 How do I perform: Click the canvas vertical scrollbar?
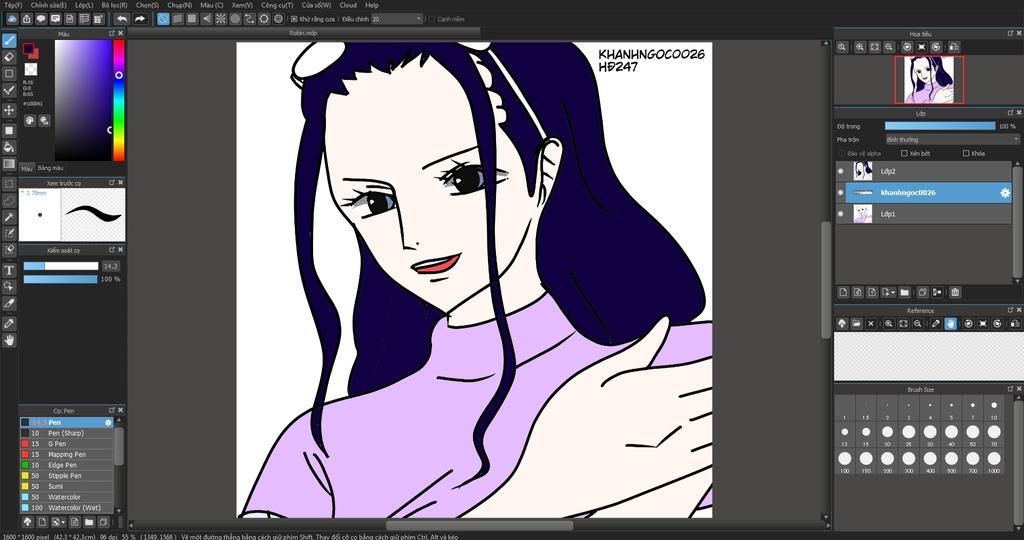pos(825,279)
